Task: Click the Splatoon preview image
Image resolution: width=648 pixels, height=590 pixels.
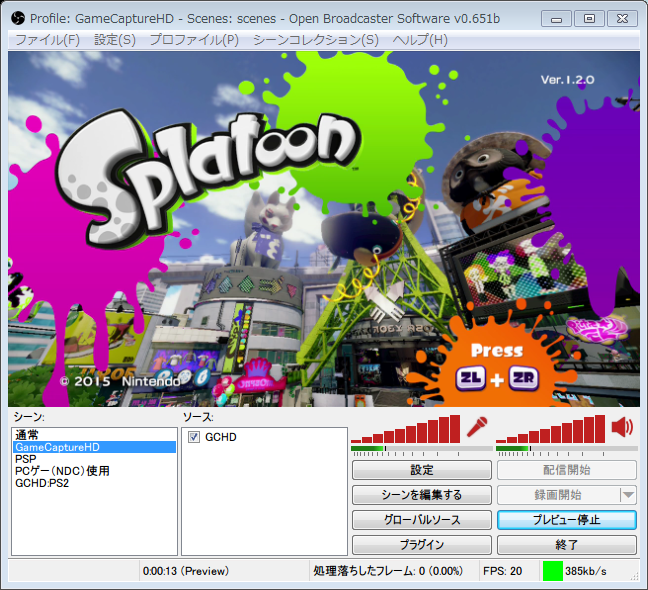Action: pos(324,229)
